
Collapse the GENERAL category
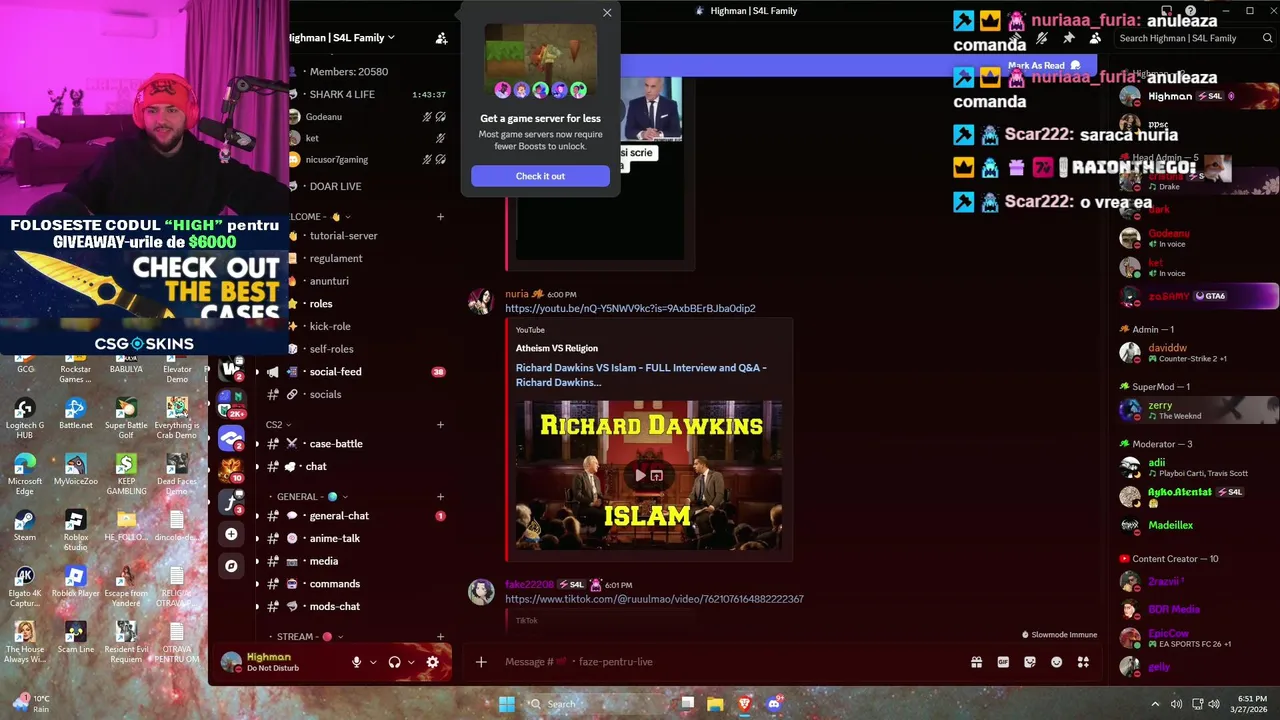(310, 497)
